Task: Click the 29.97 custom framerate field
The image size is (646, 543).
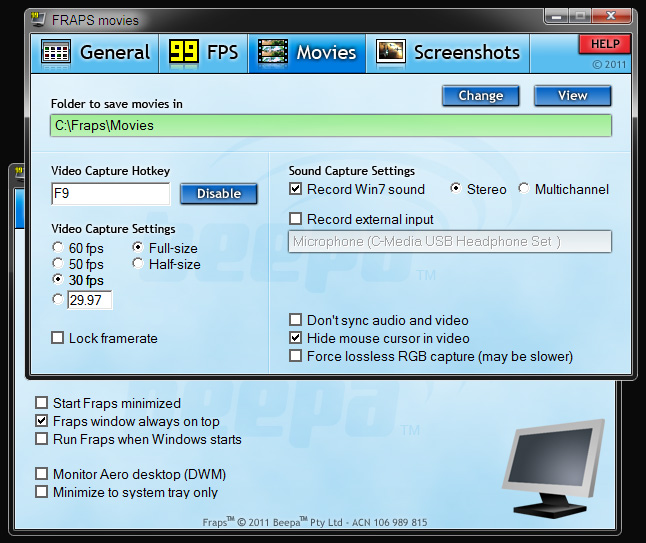Action: [90, 300]
